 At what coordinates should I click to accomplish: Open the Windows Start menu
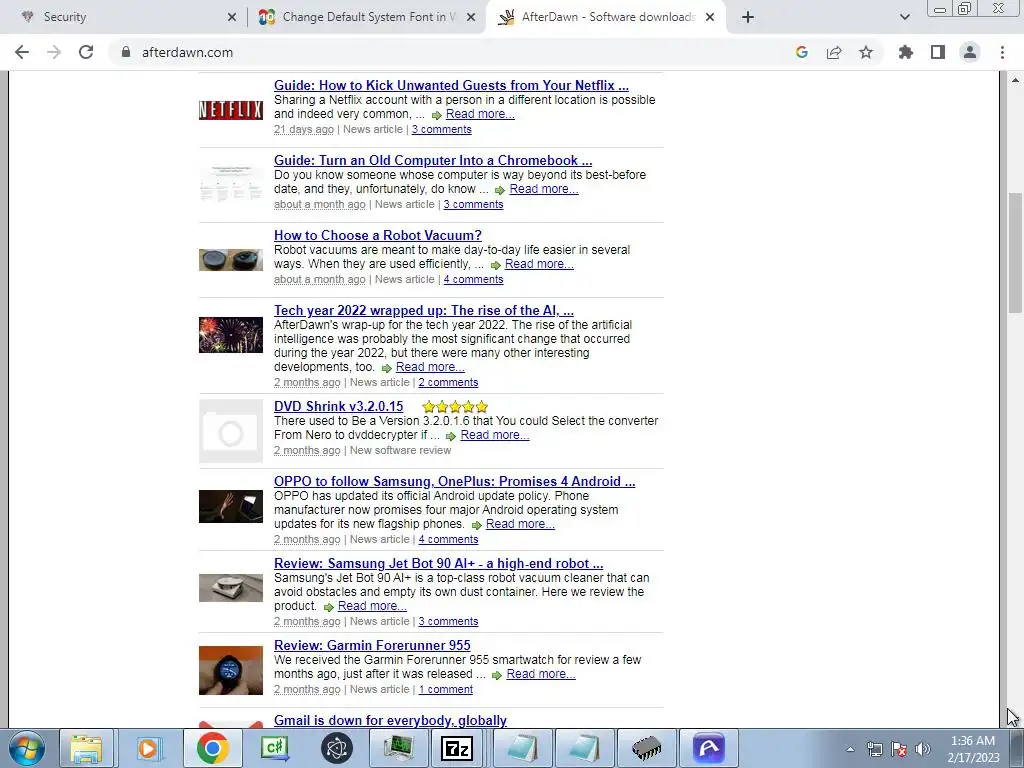(x=27, y=748)
